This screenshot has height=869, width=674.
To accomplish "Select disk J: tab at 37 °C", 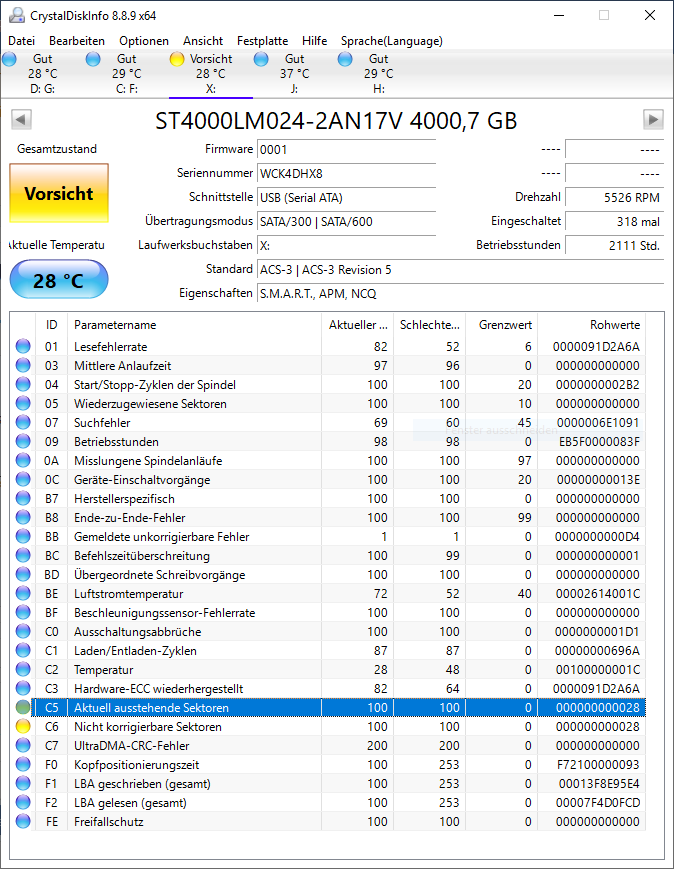I will pos(294,74).
